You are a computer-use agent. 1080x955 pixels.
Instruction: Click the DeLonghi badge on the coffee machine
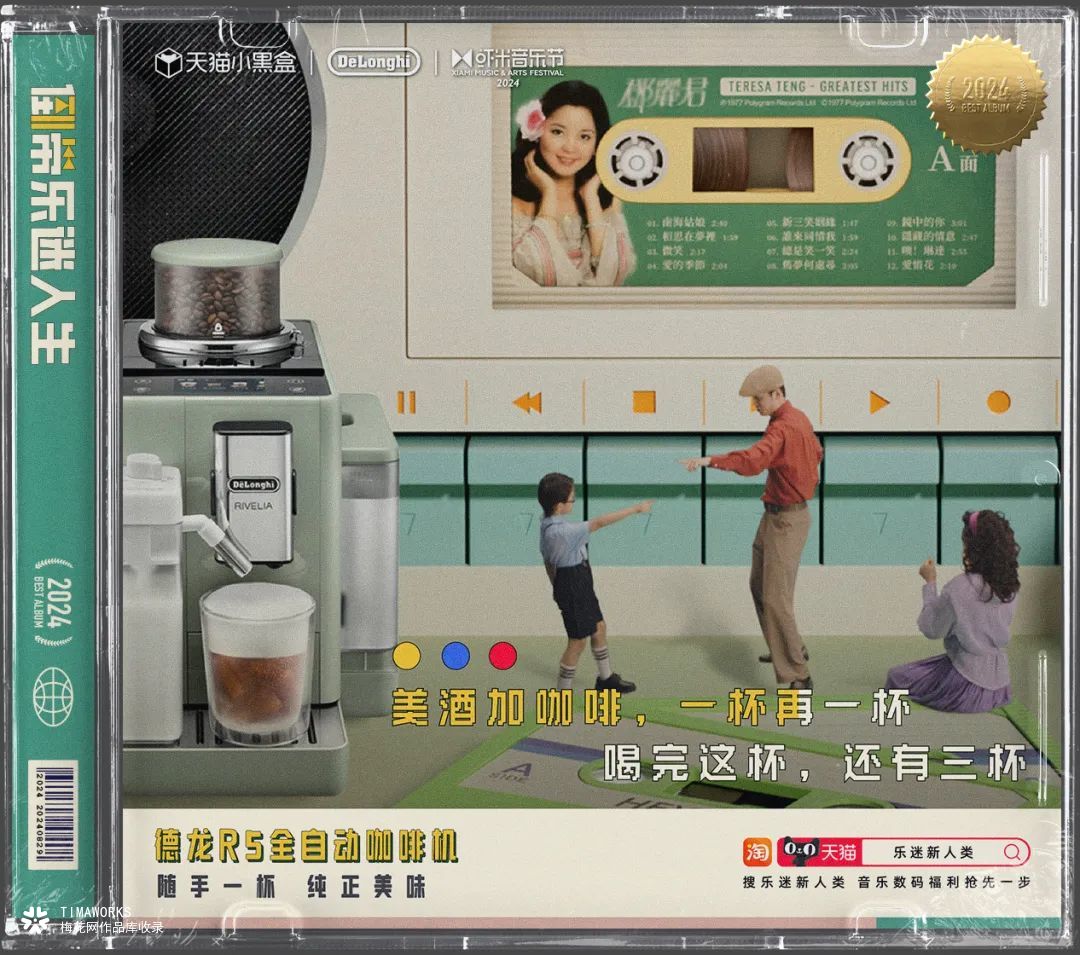pos(253,485)
